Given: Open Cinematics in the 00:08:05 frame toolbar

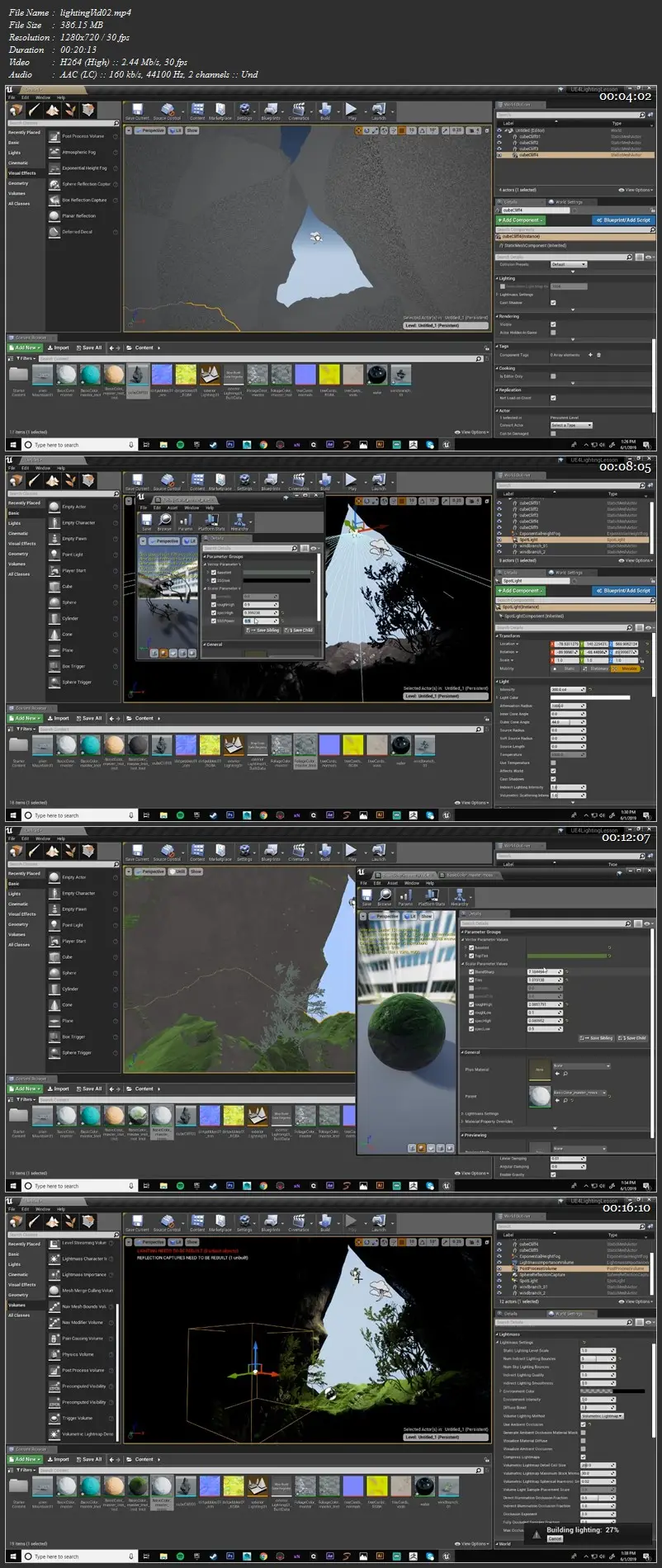Looking at the screenshot, I should point(299,482).
